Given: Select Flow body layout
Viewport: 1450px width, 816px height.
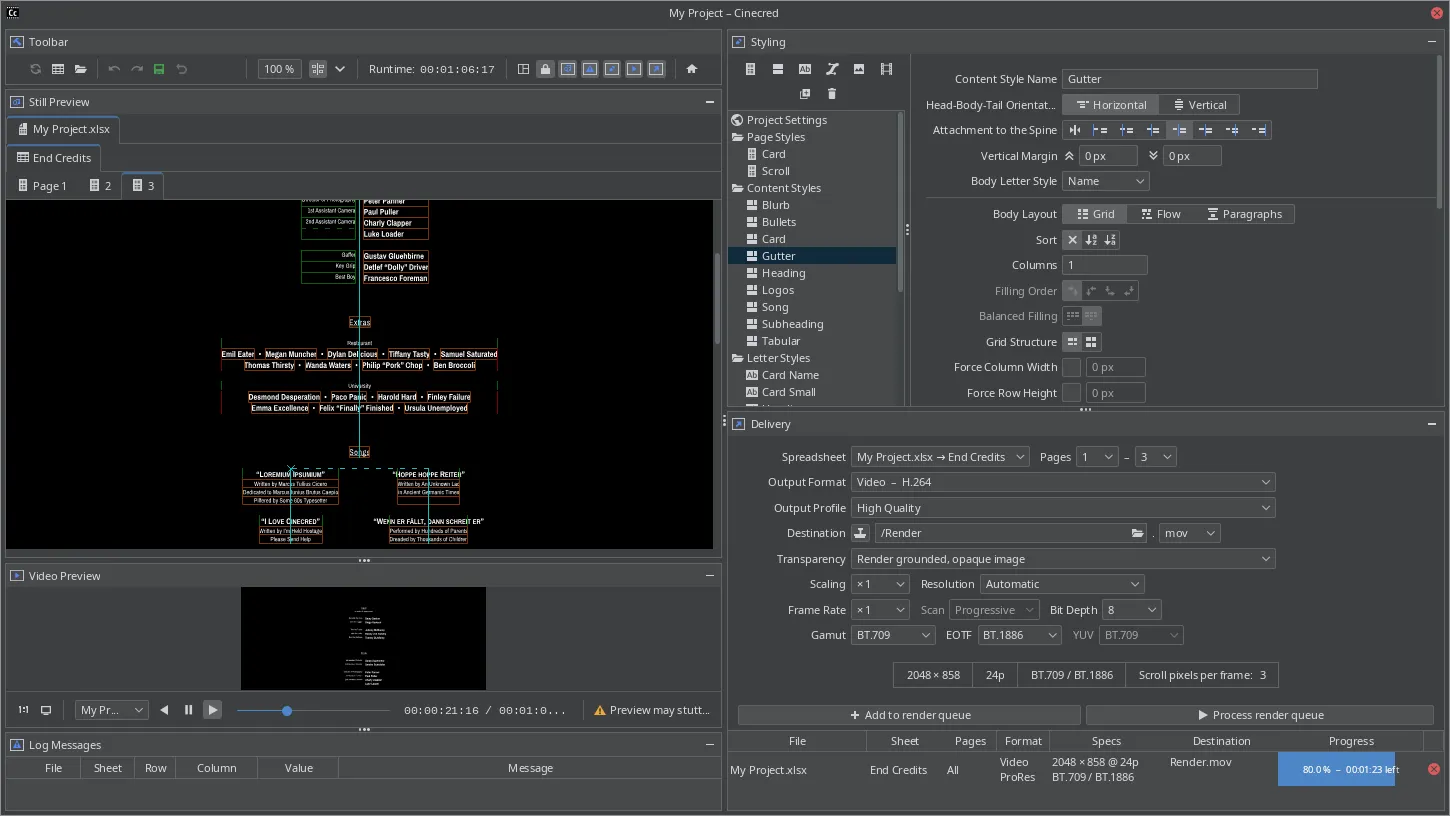Looking at the screenshot, I should click(1159, 214).
